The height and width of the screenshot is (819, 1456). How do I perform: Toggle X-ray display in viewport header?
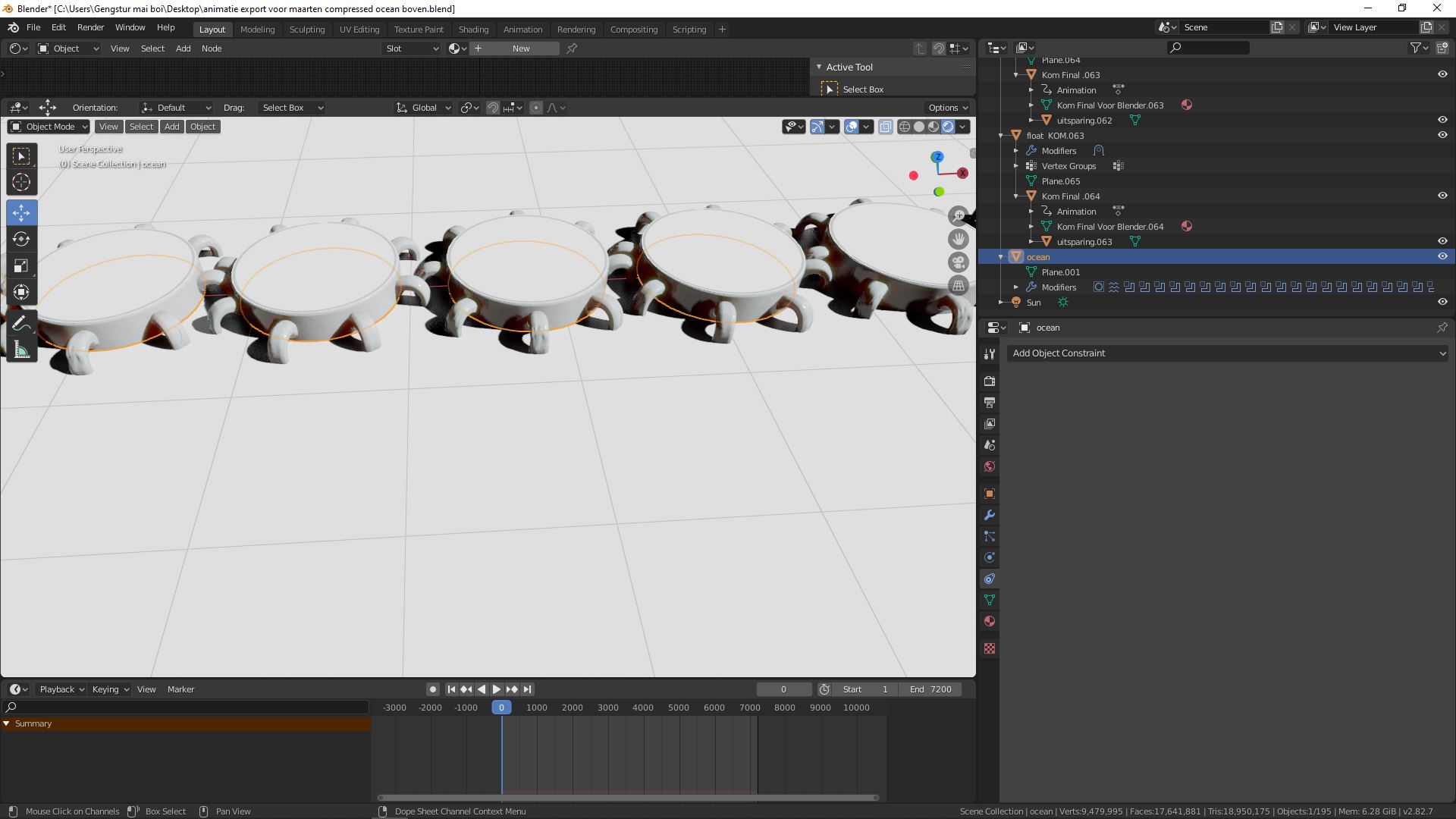pos(886,127)
